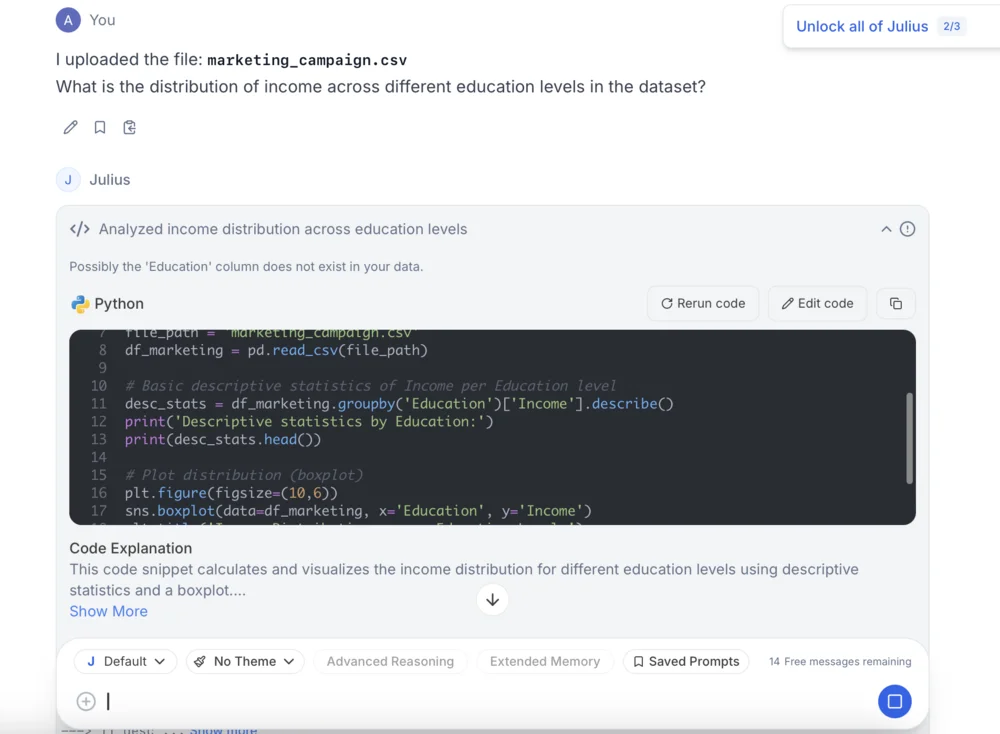Copy message using the clipboard icon
1000x734 pixels.
pyautogui.click(x=129, y=127)
